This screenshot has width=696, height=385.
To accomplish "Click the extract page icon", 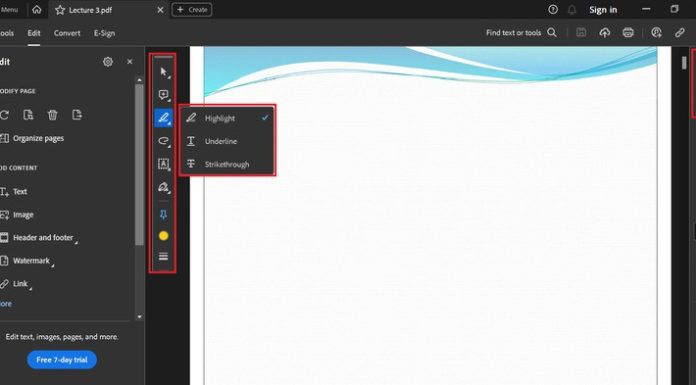I will (28, 115).
